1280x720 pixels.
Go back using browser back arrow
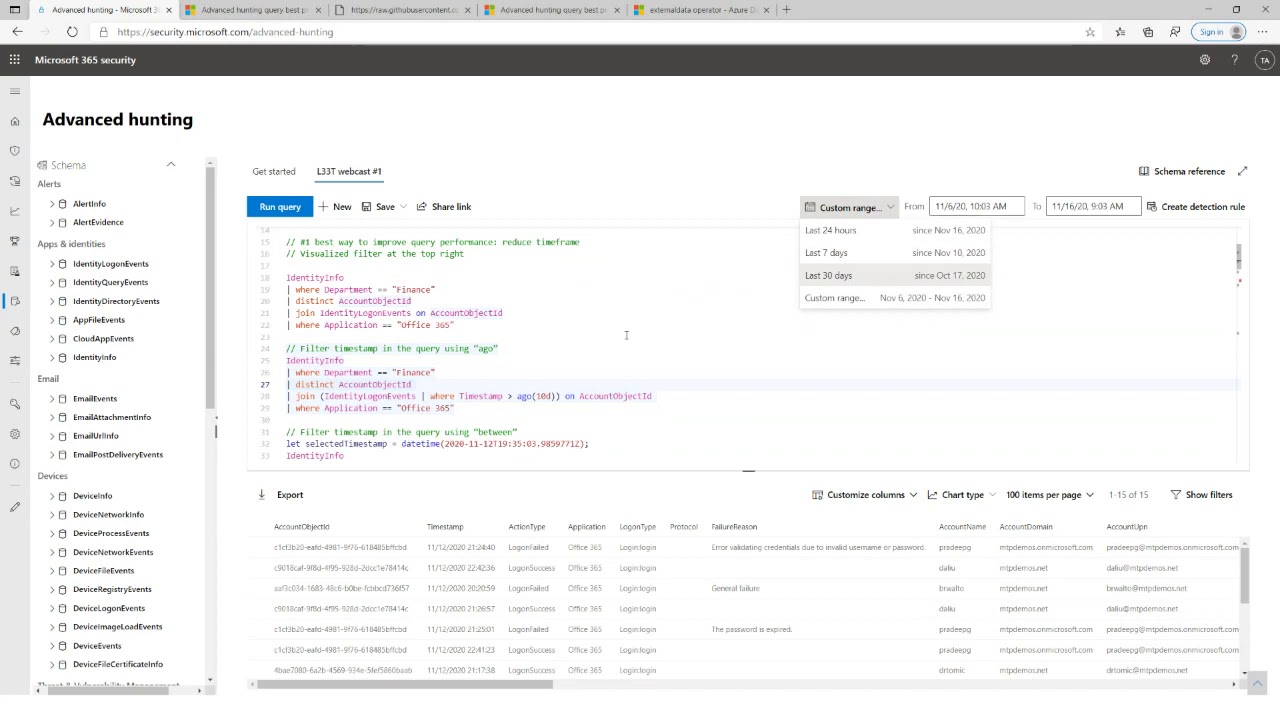pyautogui.click(x=17, y=32)
